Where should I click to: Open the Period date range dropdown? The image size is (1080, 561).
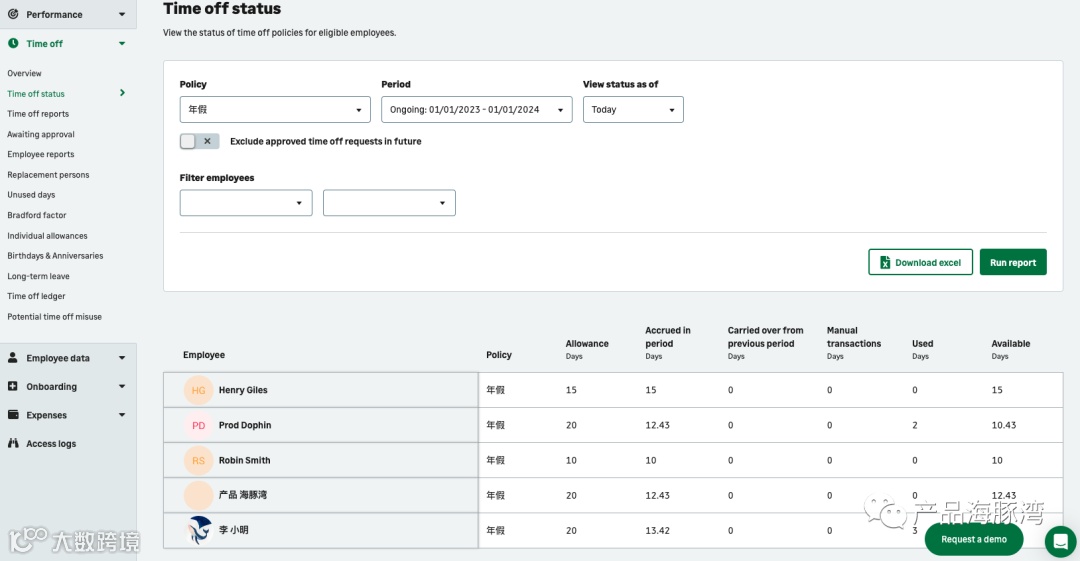tap(476, 110)
